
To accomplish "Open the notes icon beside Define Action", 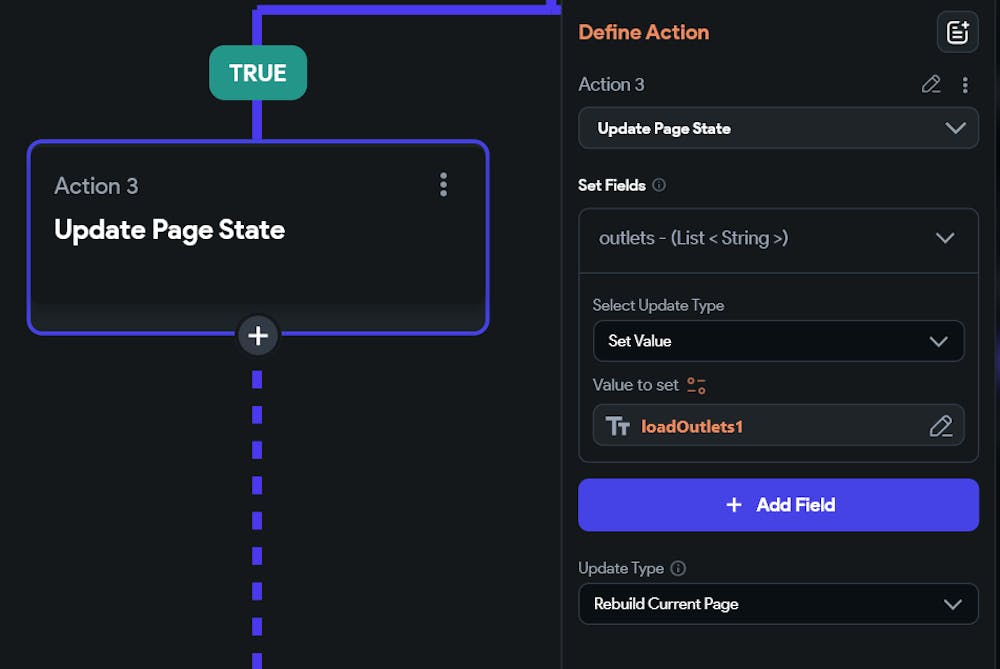I will point(957,33).
